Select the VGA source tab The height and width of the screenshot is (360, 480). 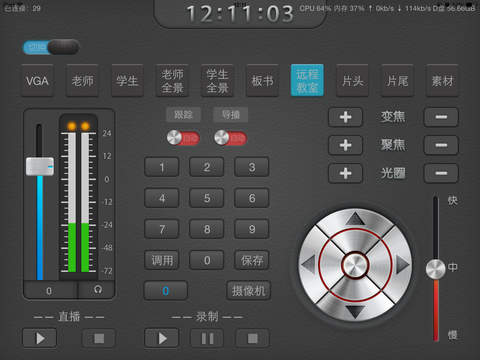tap(37, 81)
